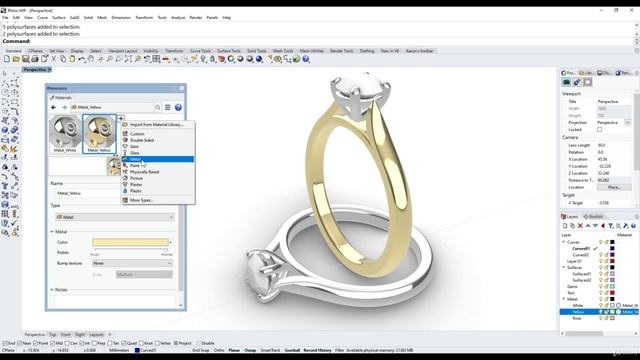Click the Place... button in Camera Location
Image resolution: width=640 pixels, height=360 pixels.
point(614,187)
